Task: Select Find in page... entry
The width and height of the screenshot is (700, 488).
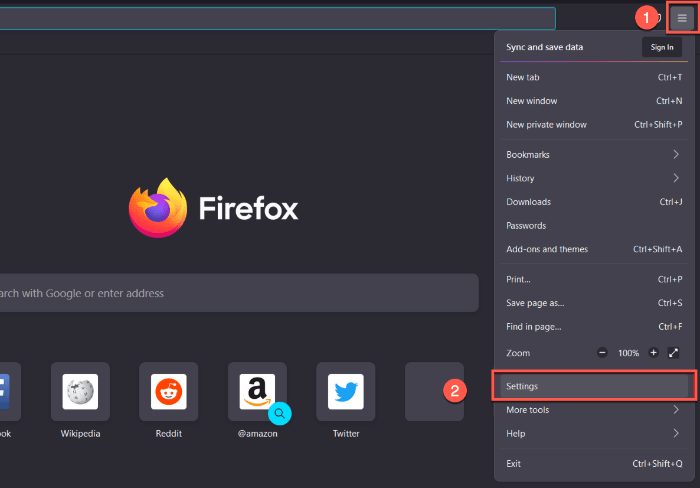Action: [x=594, y=327]
